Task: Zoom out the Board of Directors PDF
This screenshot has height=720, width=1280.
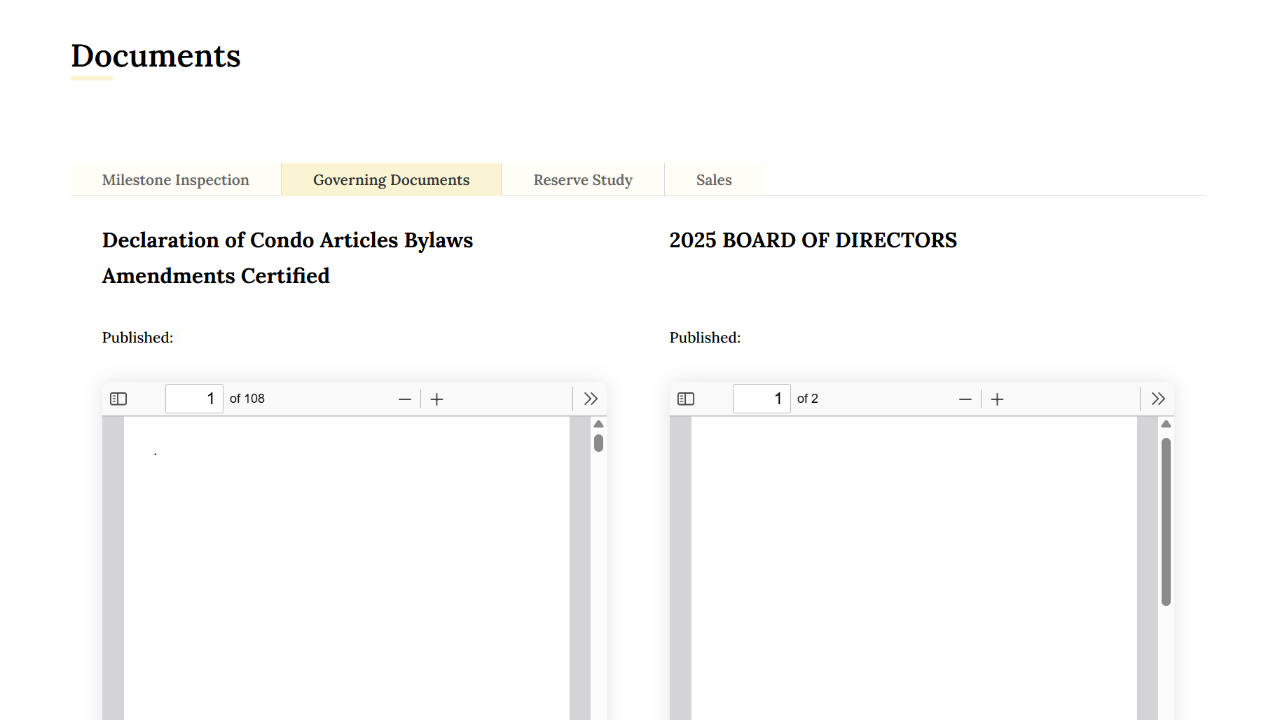Action: pos(965,399)
